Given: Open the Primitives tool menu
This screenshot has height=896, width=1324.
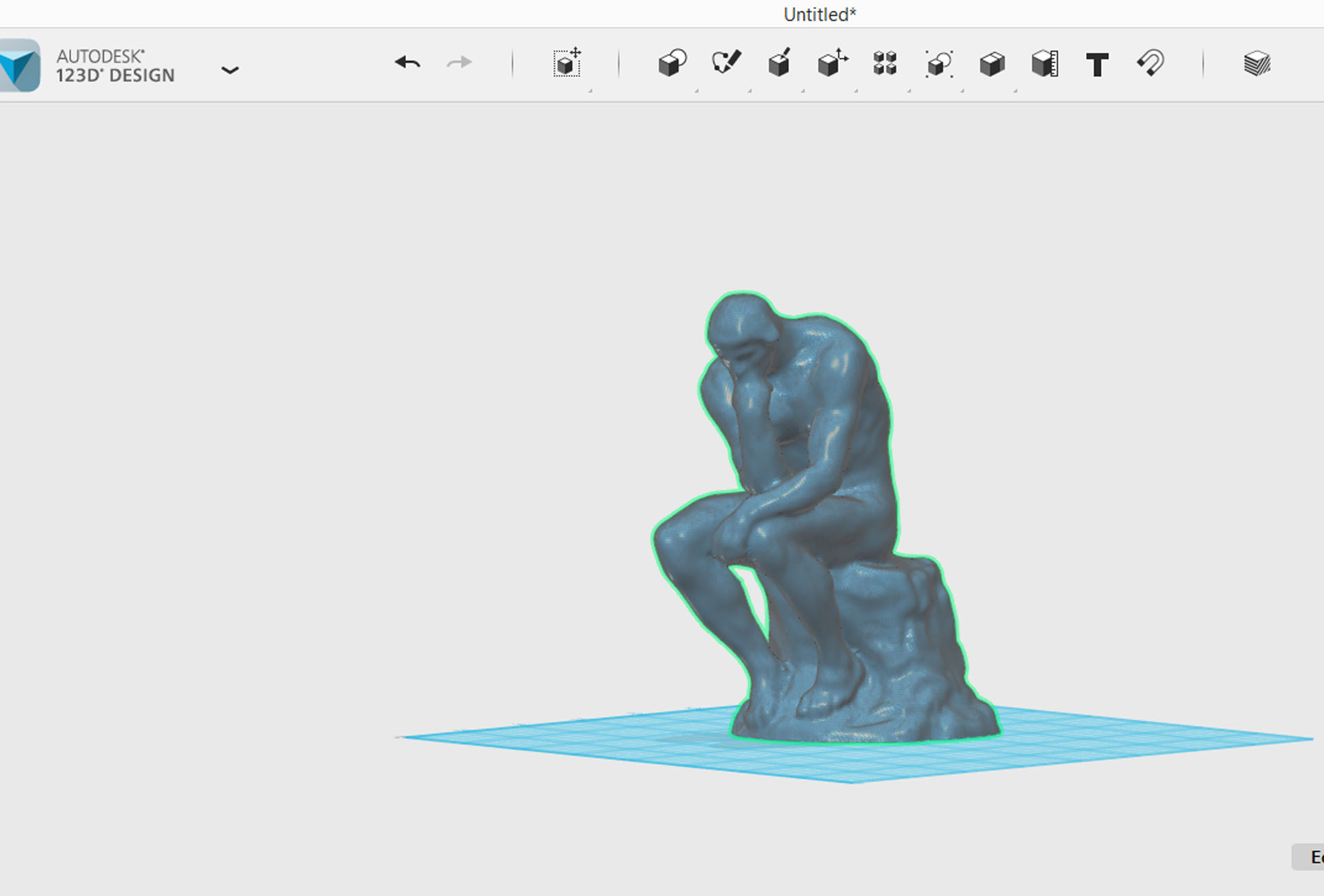Looking at the screenshot, I should [x=673, y=63].
